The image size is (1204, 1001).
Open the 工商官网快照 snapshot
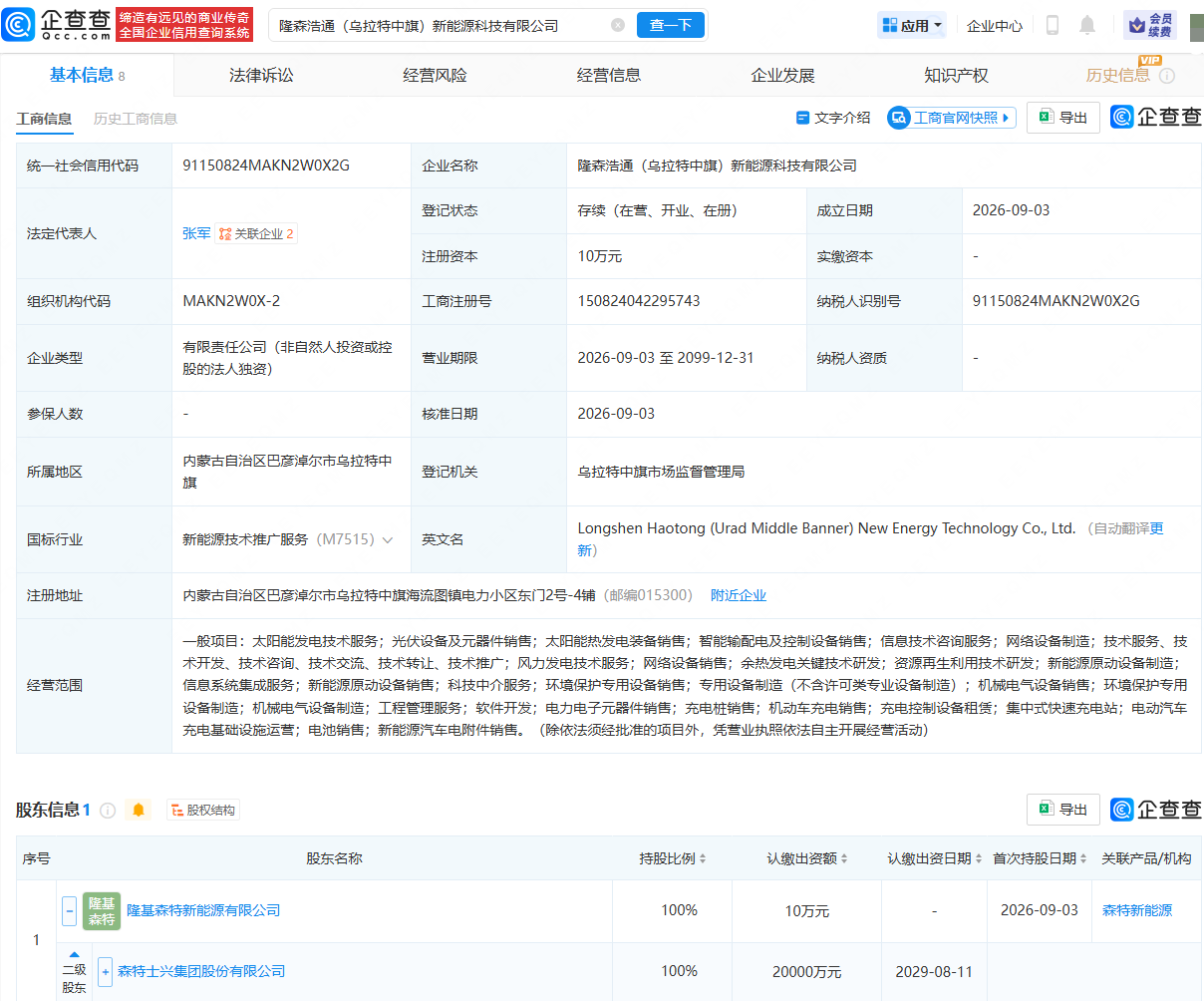[951, 118]
